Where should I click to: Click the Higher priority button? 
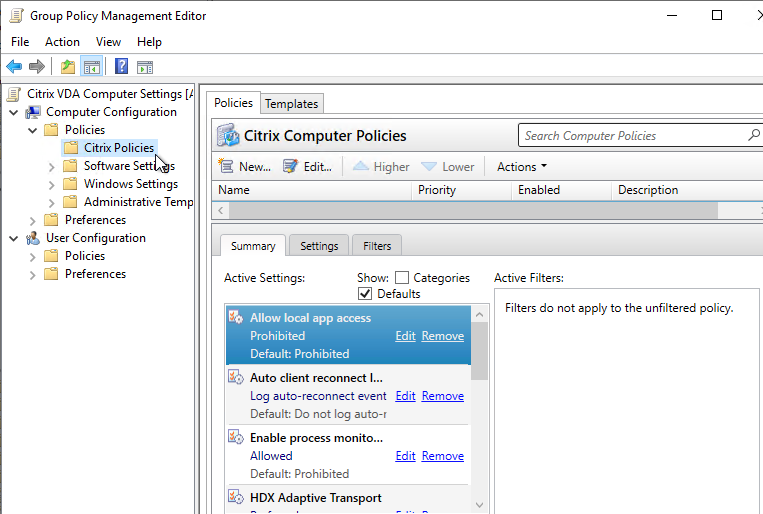point(381,166)
